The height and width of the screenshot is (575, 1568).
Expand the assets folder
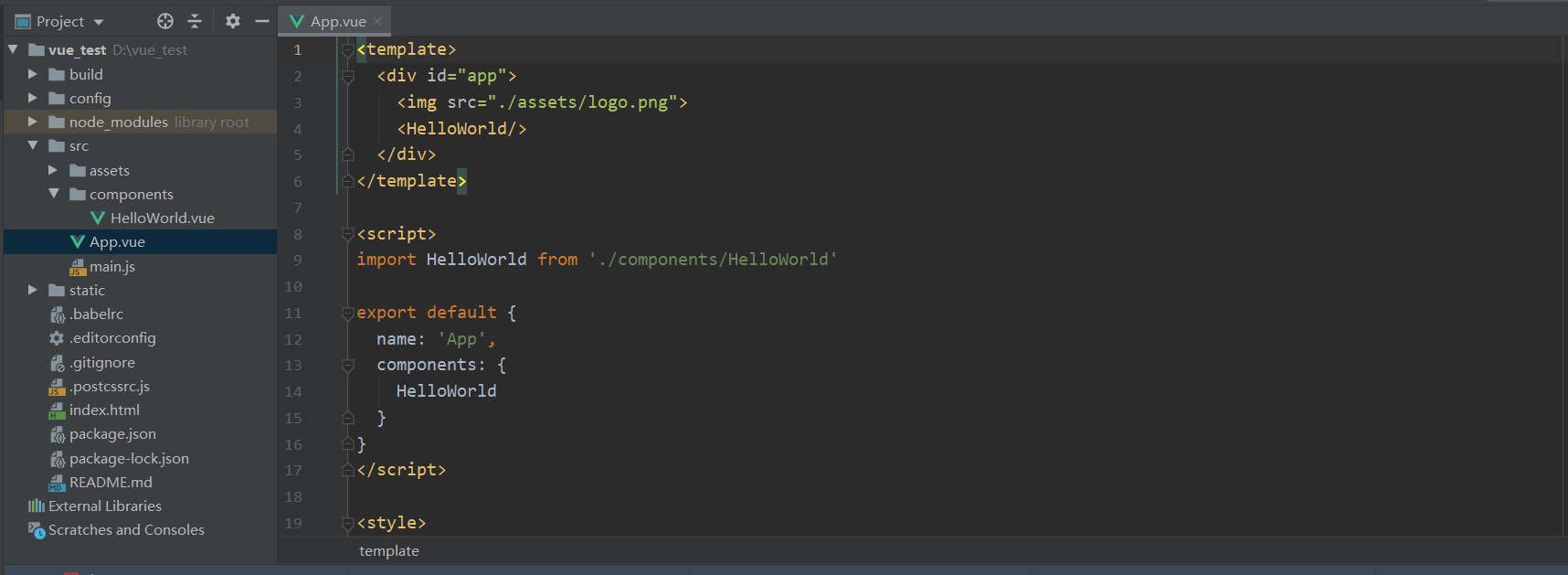[53, 170]
